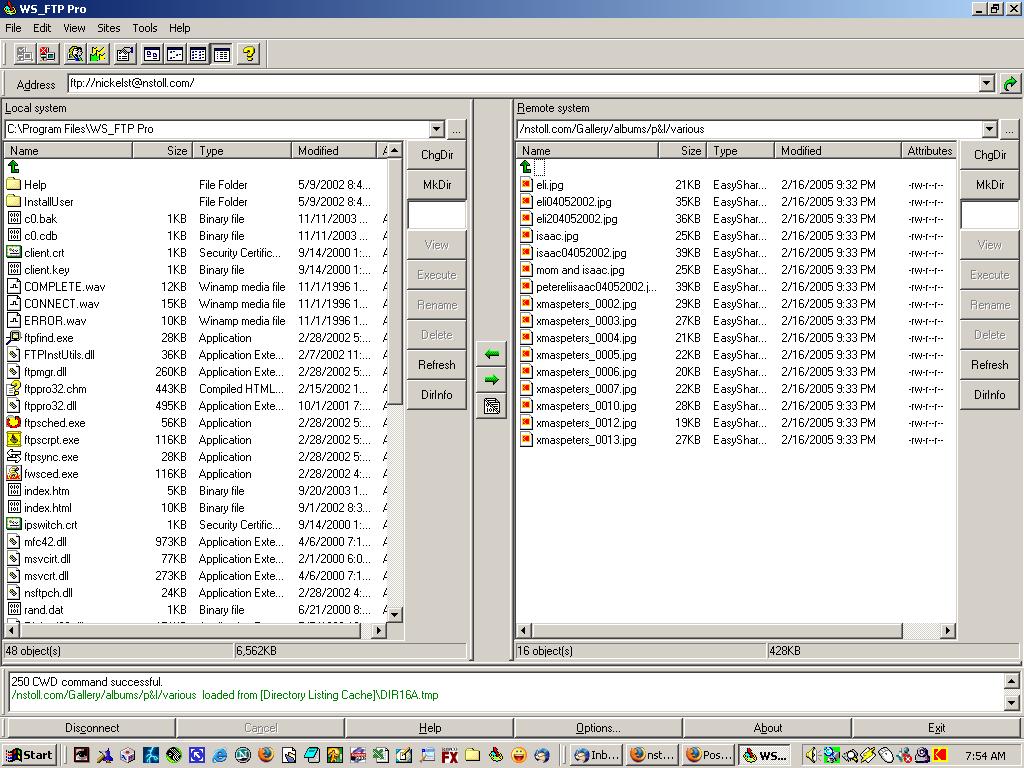Screen dimensions: 1024x768
Task: Select isaac04052002.jpg remote file
Action: click(x=581, y=253)
